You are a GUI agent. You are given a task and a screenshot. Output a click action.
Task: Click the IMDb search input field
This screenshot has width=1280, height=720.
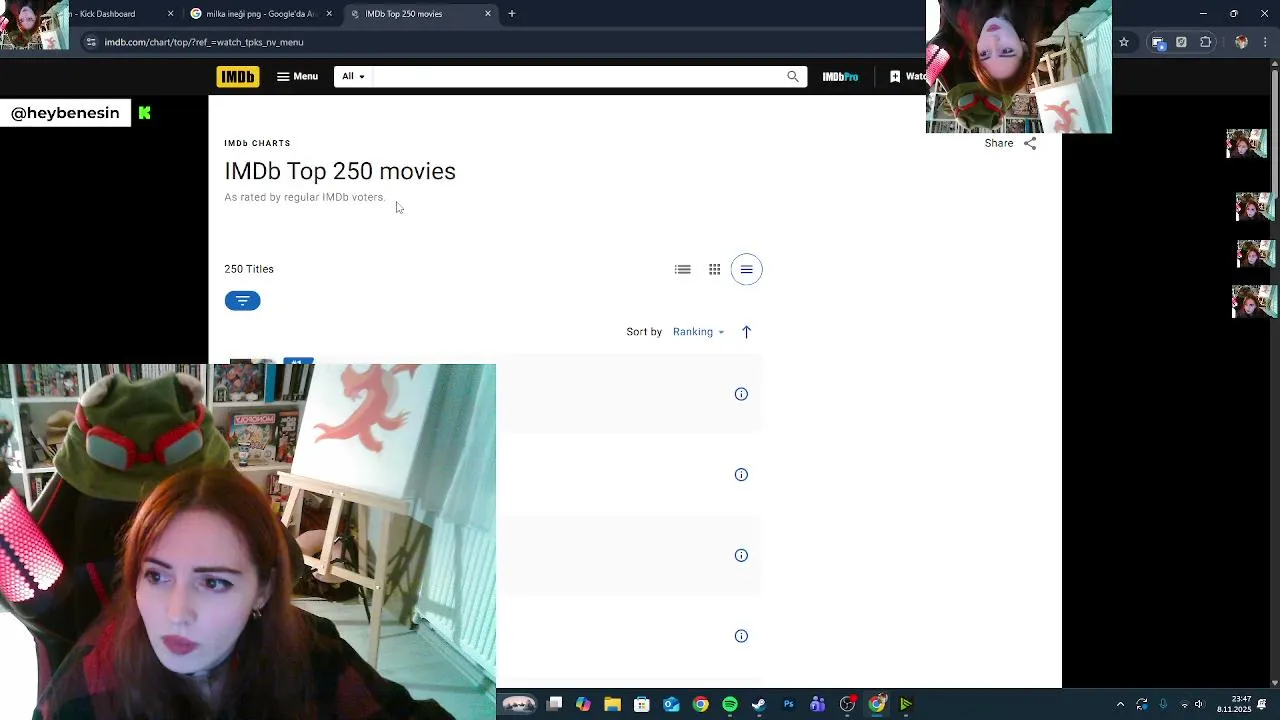pyautogui.click(x=578, y=76)
